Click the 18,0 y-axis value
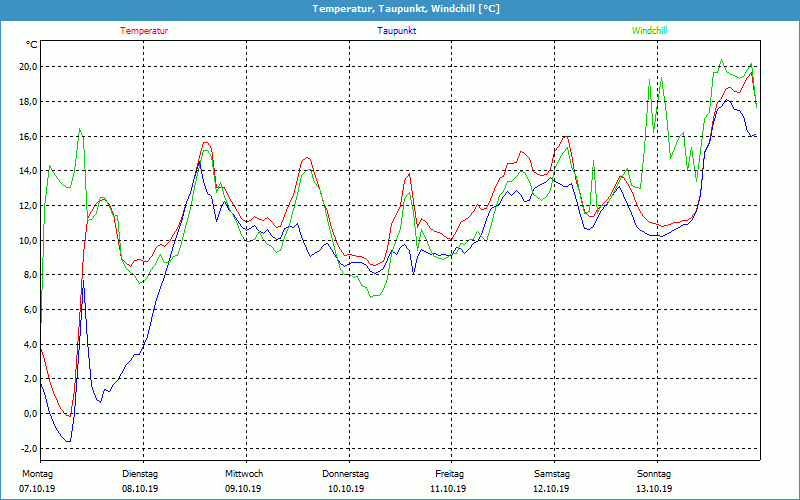Image resolution: width=800 pixels, height=500 pixels. pyautogui.click(x=28, y=102)
